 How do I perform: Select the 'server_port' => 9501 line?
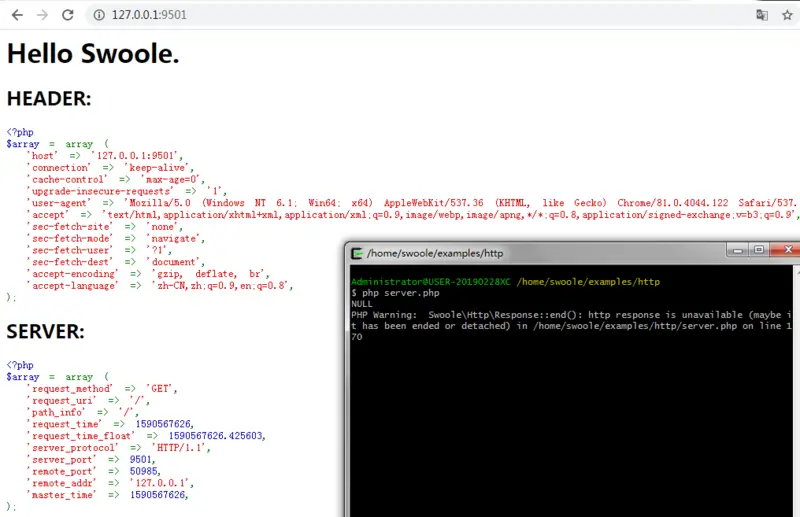[90, 459]
